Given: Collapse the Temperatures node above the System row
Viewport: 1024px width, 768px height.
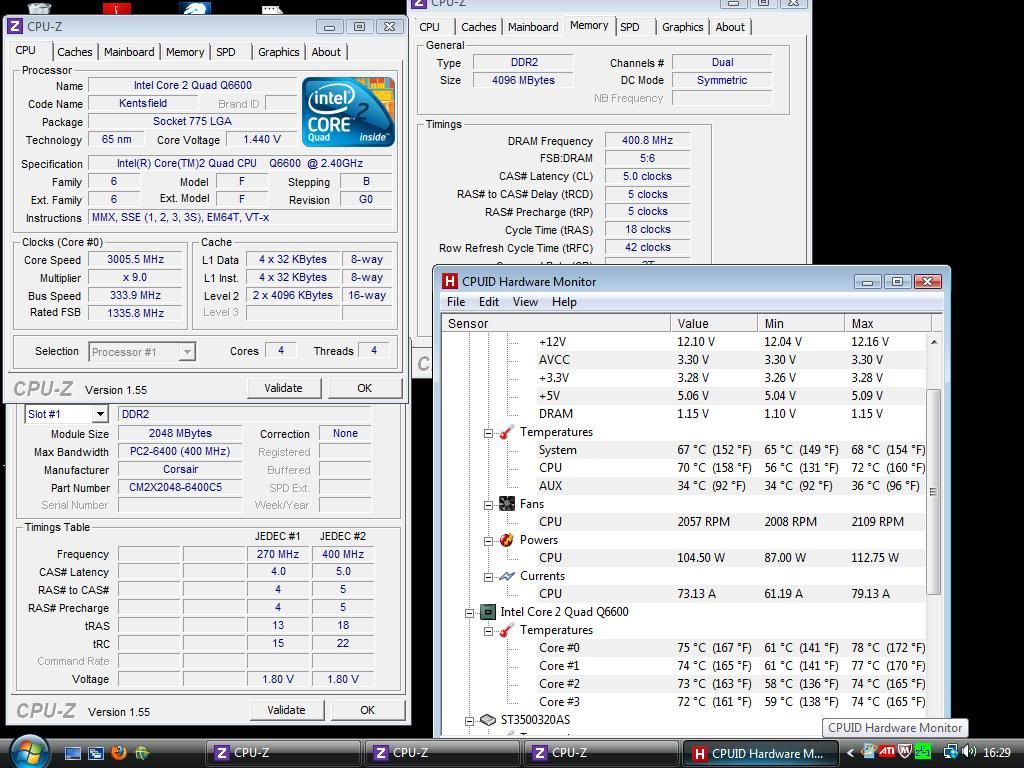Looking at the screenshot, I should [488, 433].
